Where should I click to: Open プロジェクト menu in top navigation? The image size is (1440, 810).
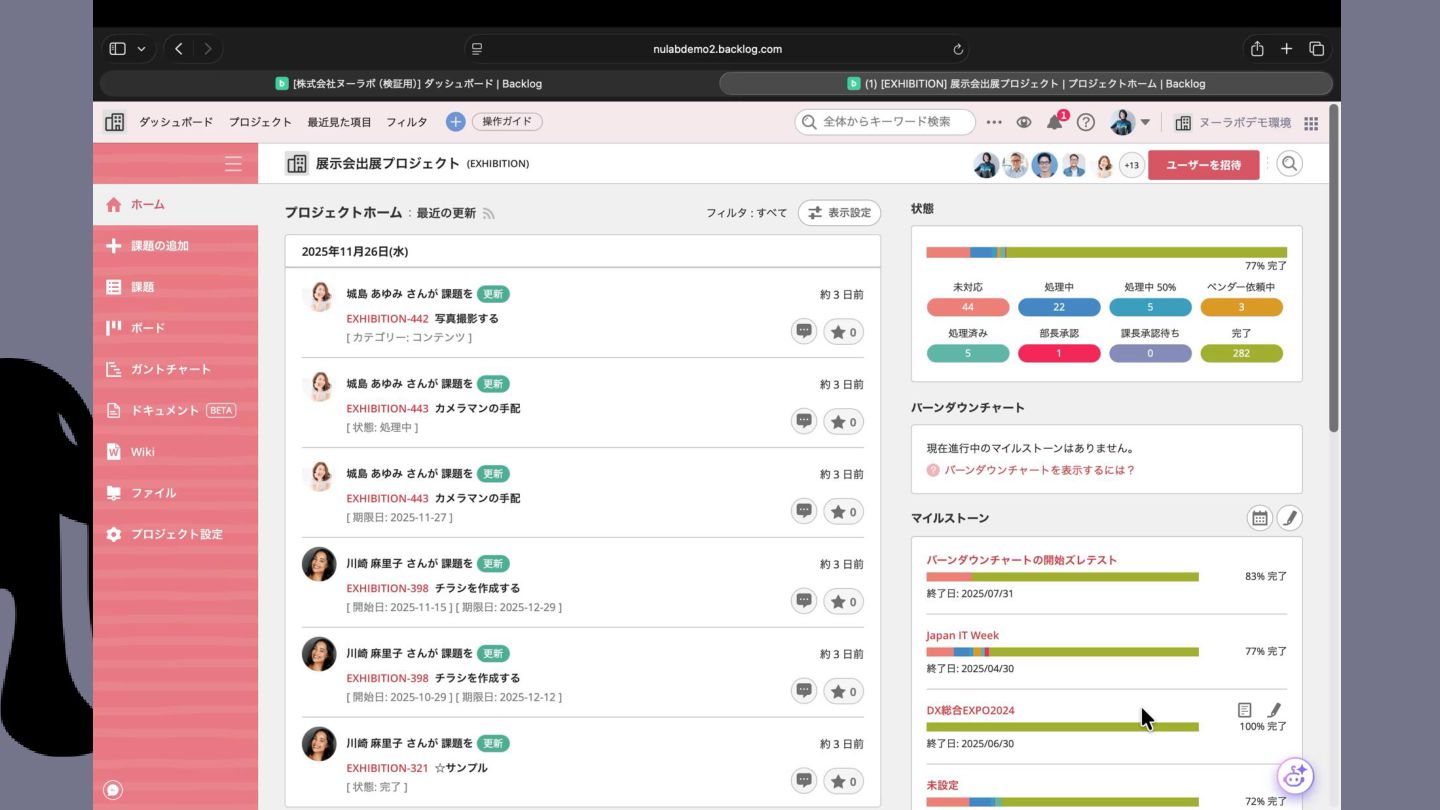click(x=260, y=122)
